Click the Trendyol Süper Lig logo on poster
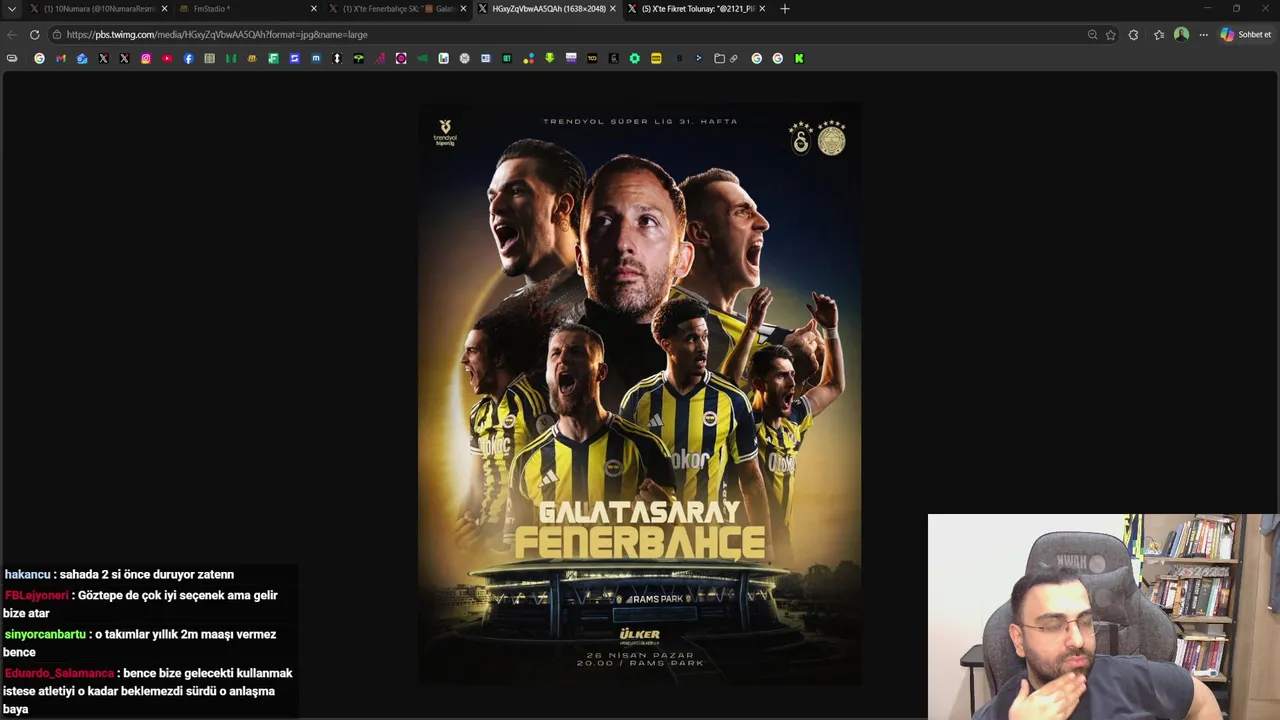The image size is (1280, 720). point(445,133)
